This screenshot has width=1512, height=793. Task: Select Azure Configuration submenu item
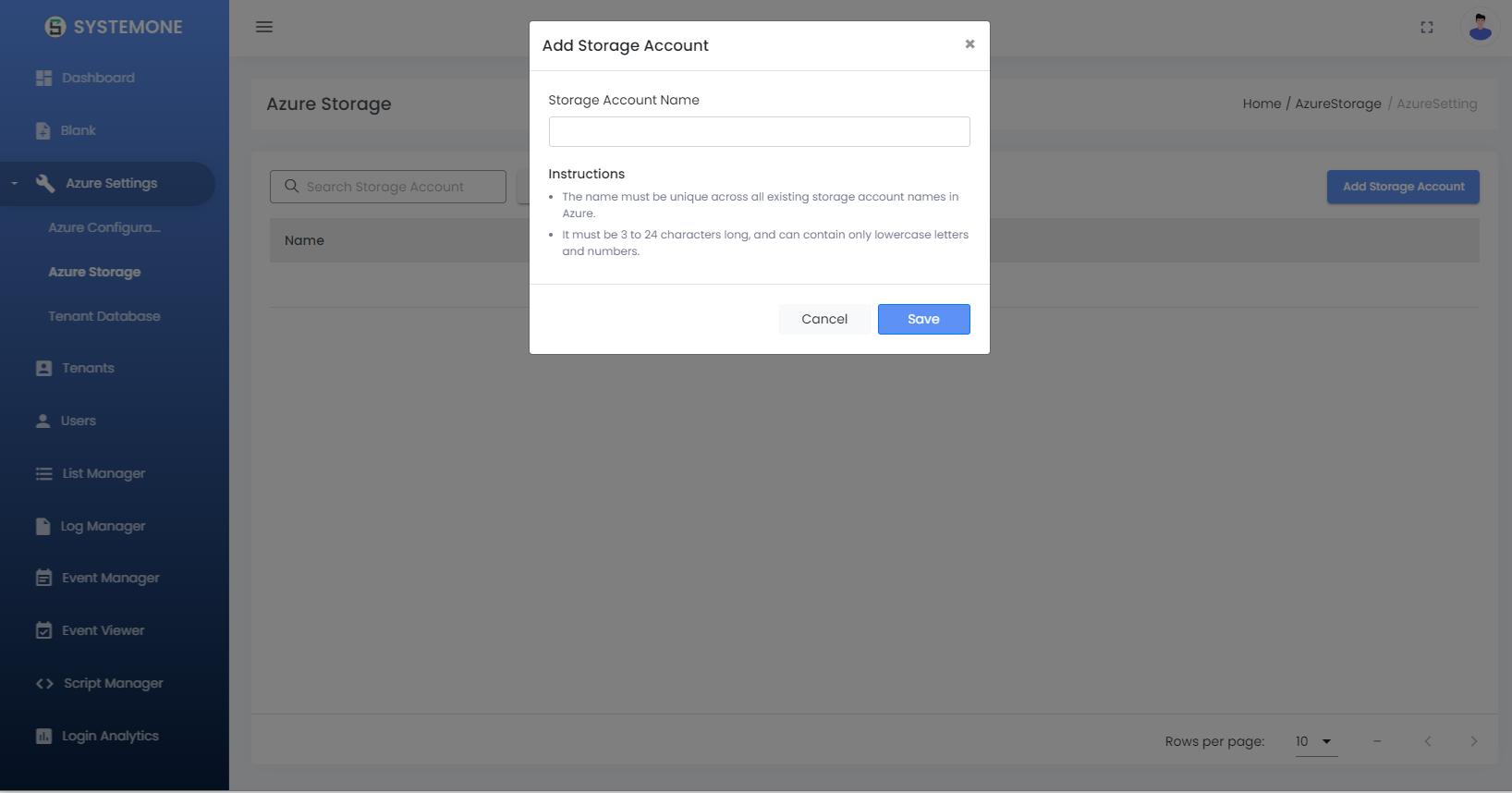(x=104, y=227)
